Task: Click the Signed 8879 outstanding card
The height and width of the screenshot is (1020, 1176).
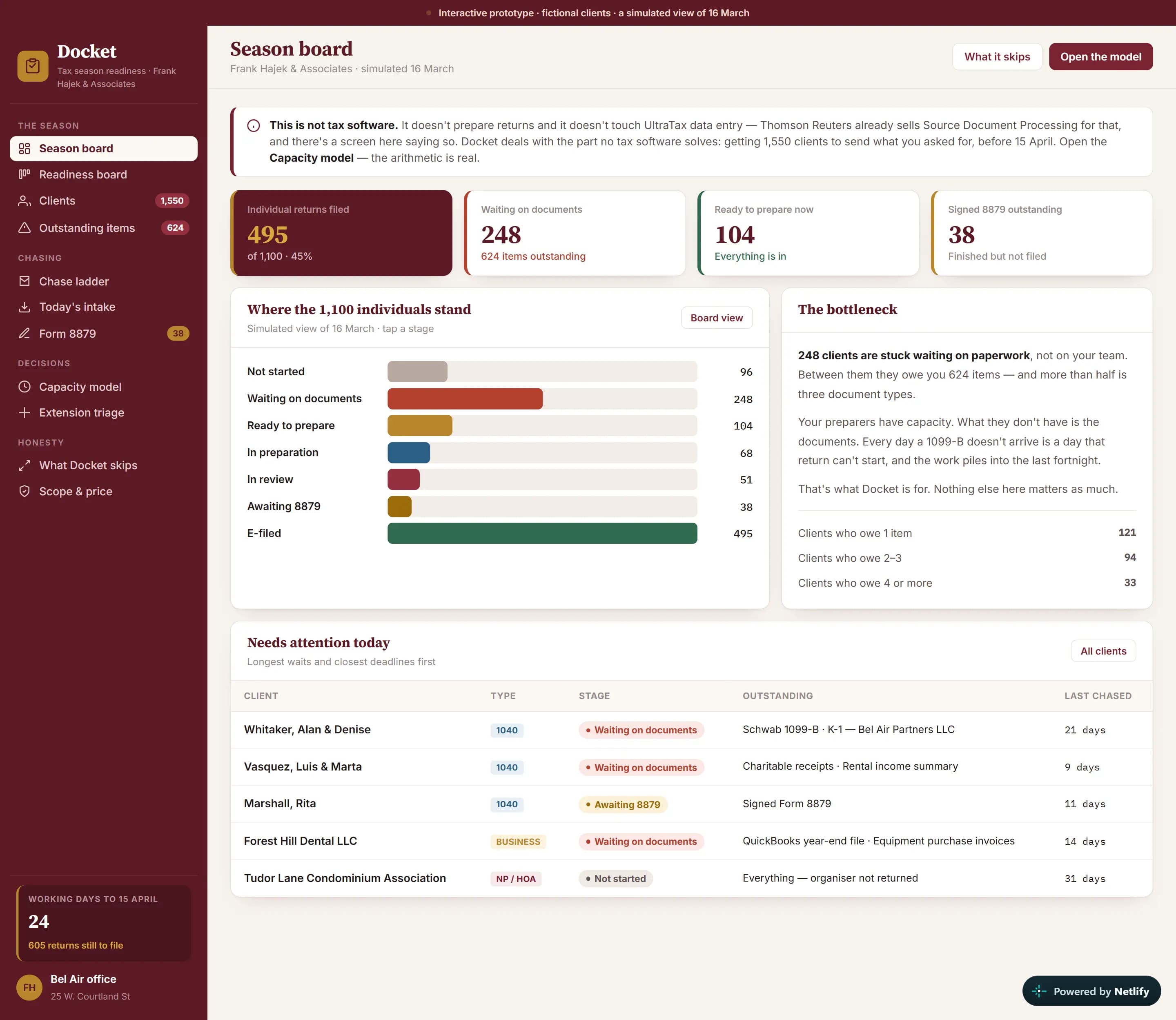Action: pos(1042,233)
